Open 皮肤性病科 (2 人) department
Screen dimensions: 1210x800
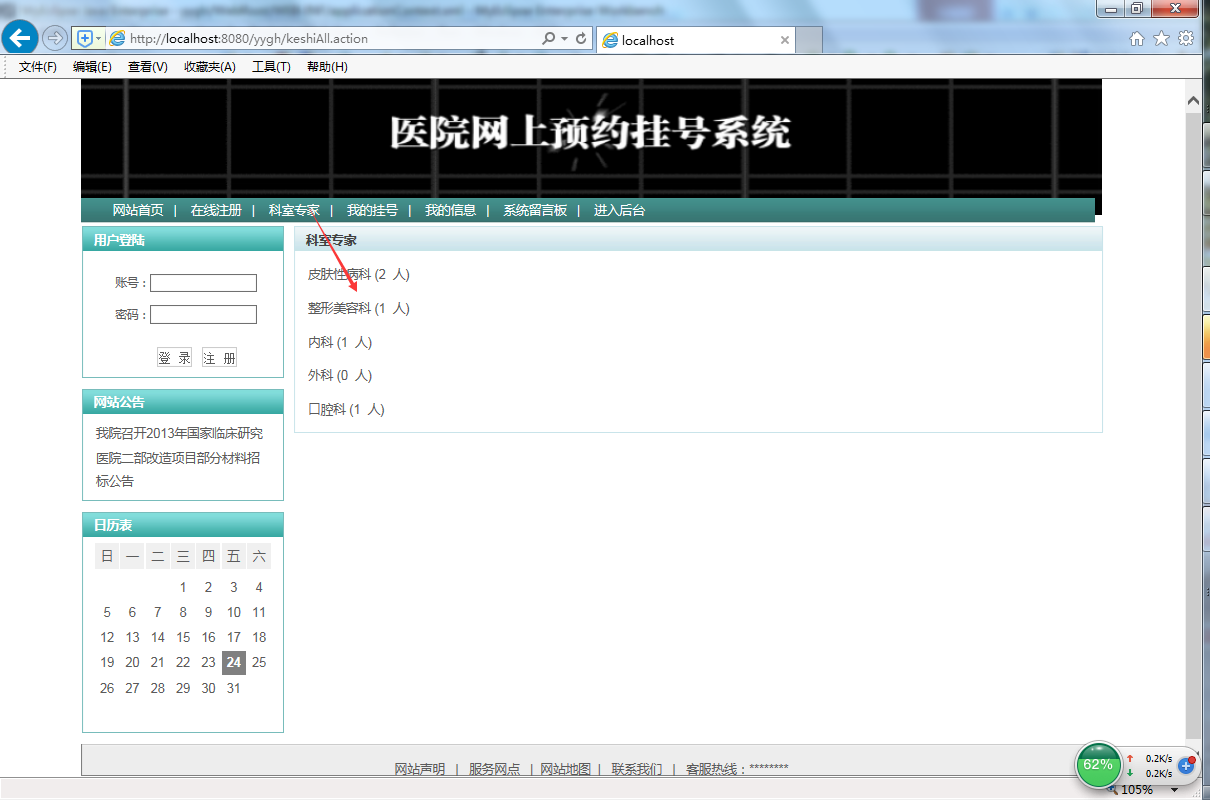click(359, 274)
